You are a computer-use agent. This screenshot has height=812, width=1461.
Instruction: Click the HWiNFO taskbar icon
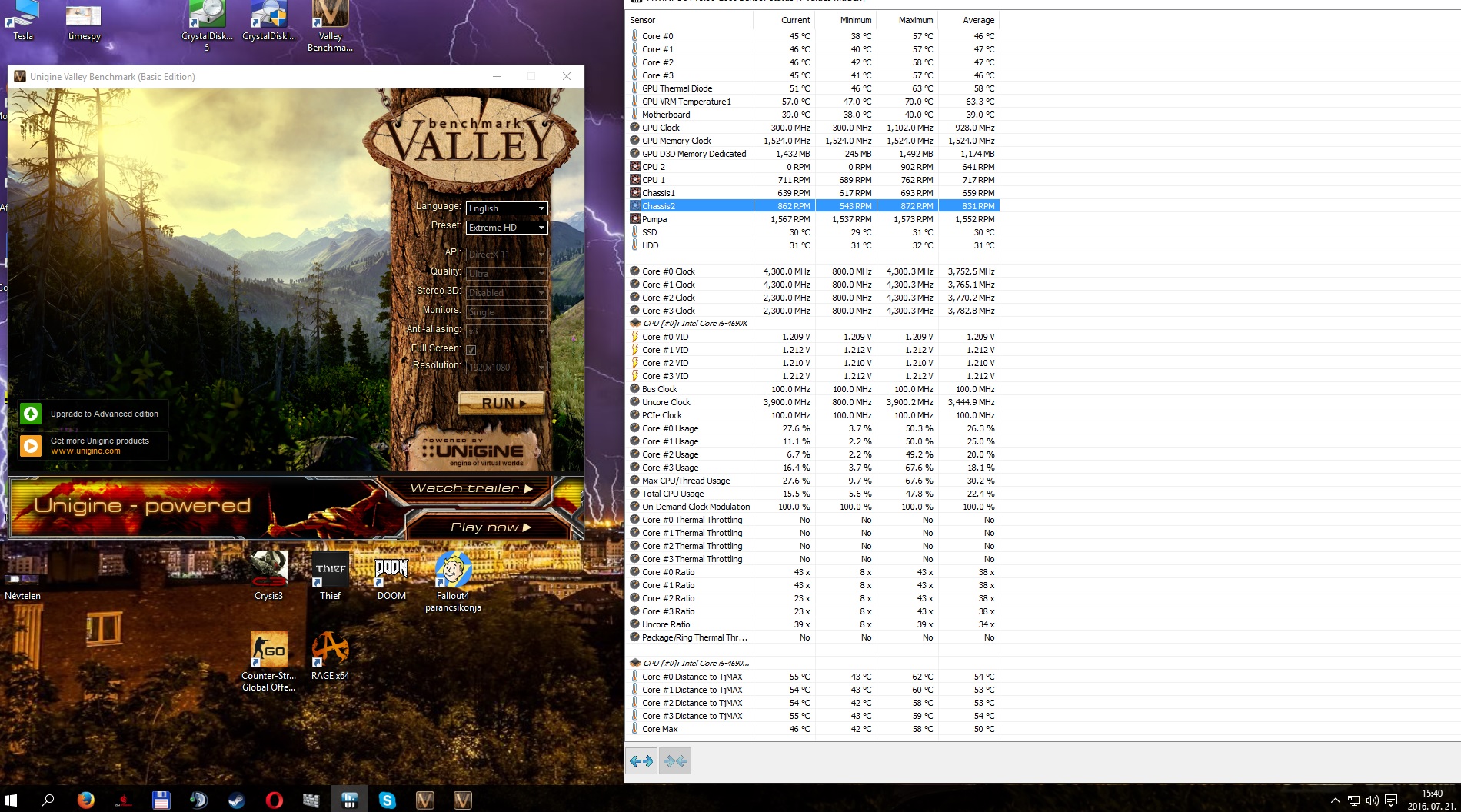pyautogui.click(x=349, y=800)
